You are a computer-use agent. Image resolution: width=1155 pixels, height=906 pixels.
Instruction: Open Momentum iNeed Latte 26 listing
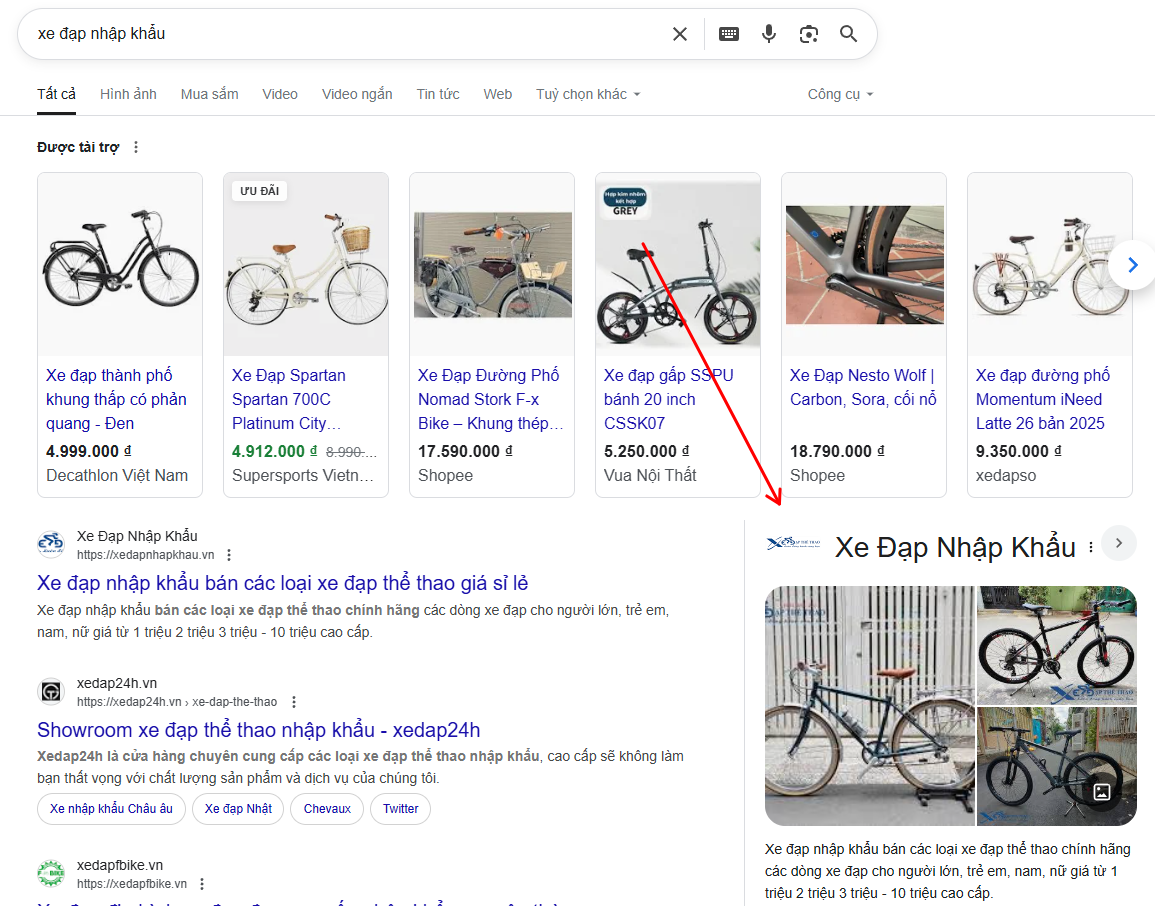(x=1043, y=399)
